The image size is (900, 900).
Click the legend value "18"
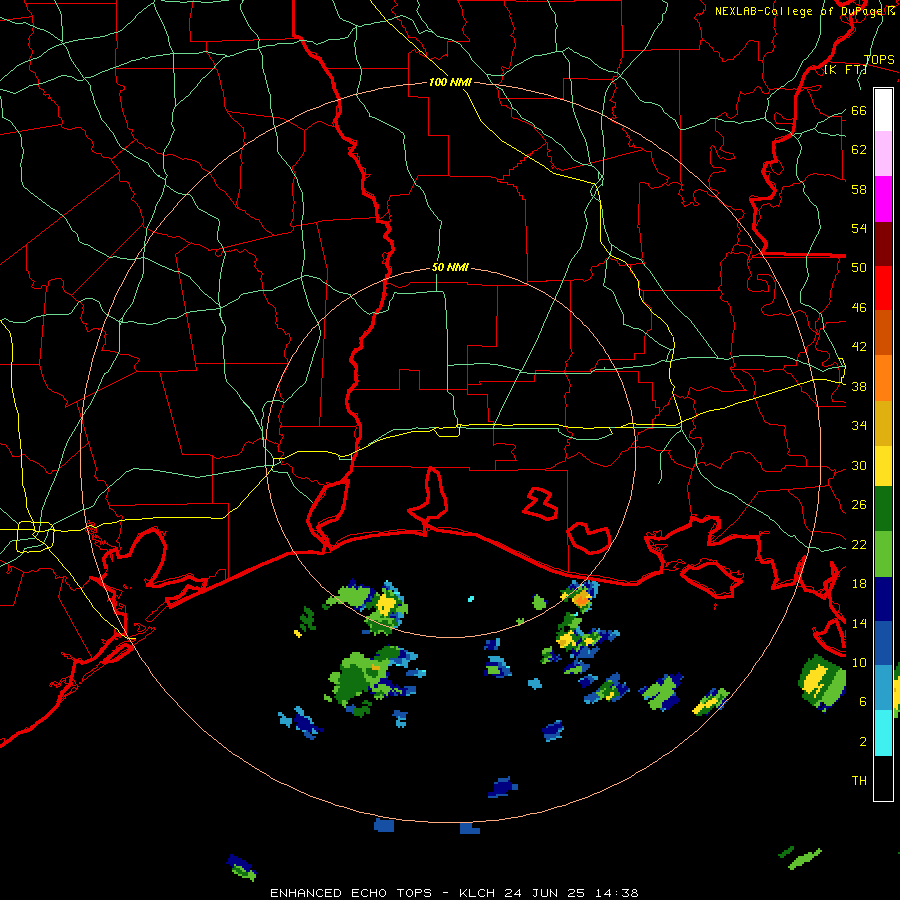pyautogui.click(x=859, y=584)
